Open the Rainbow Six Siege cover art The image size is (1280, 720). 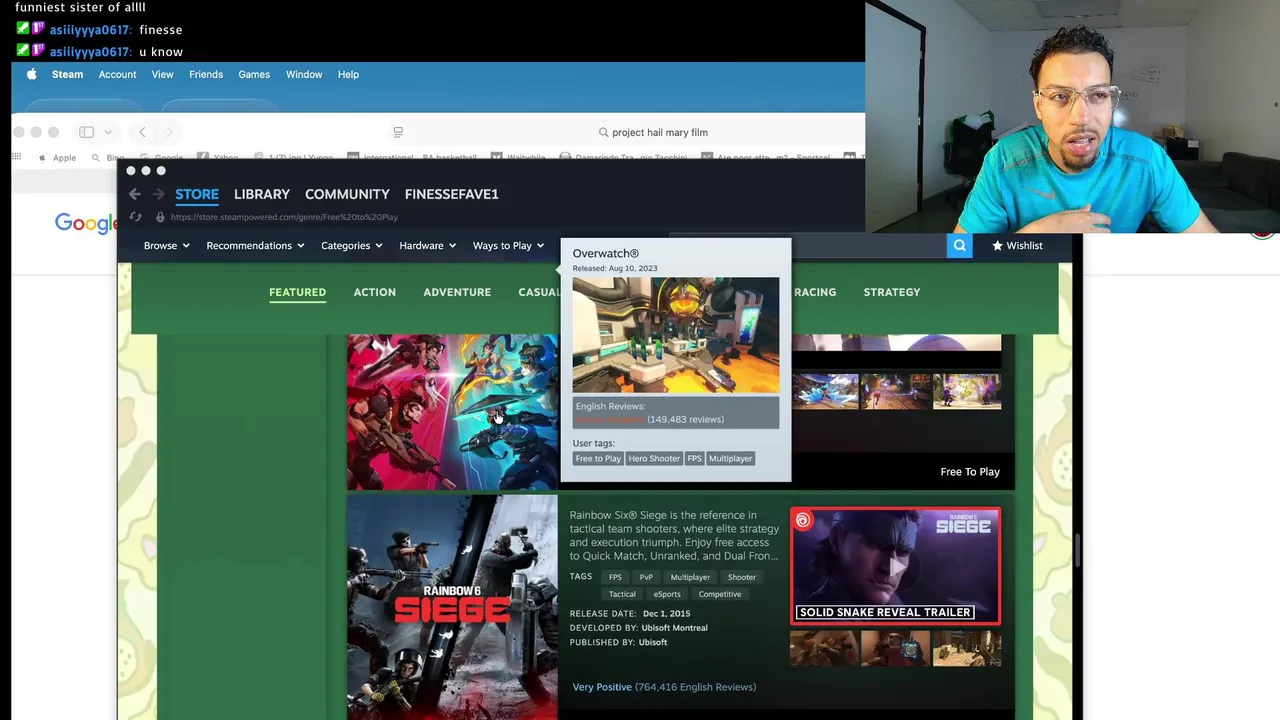coord(452,607)
